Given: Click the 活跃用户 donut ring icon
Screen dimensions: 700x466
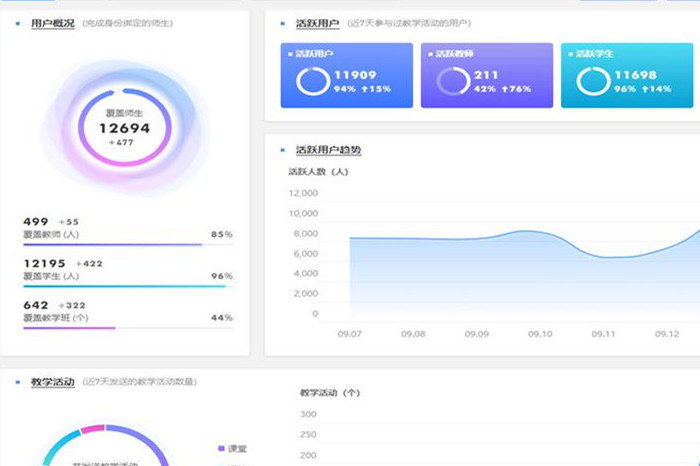Looking at the screenshot, I should click(313, 81).
